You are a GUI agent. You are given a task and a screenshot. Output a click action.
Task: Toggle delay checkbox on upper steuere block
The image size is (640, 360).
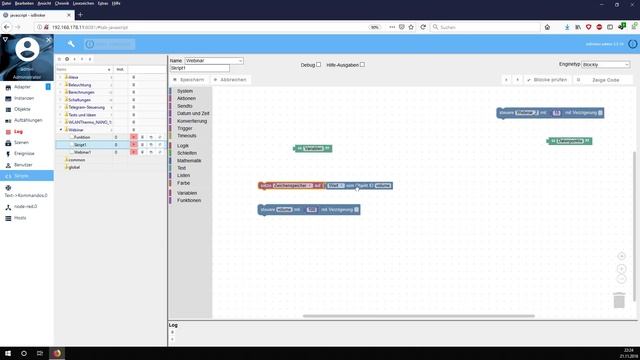point(600,113)
